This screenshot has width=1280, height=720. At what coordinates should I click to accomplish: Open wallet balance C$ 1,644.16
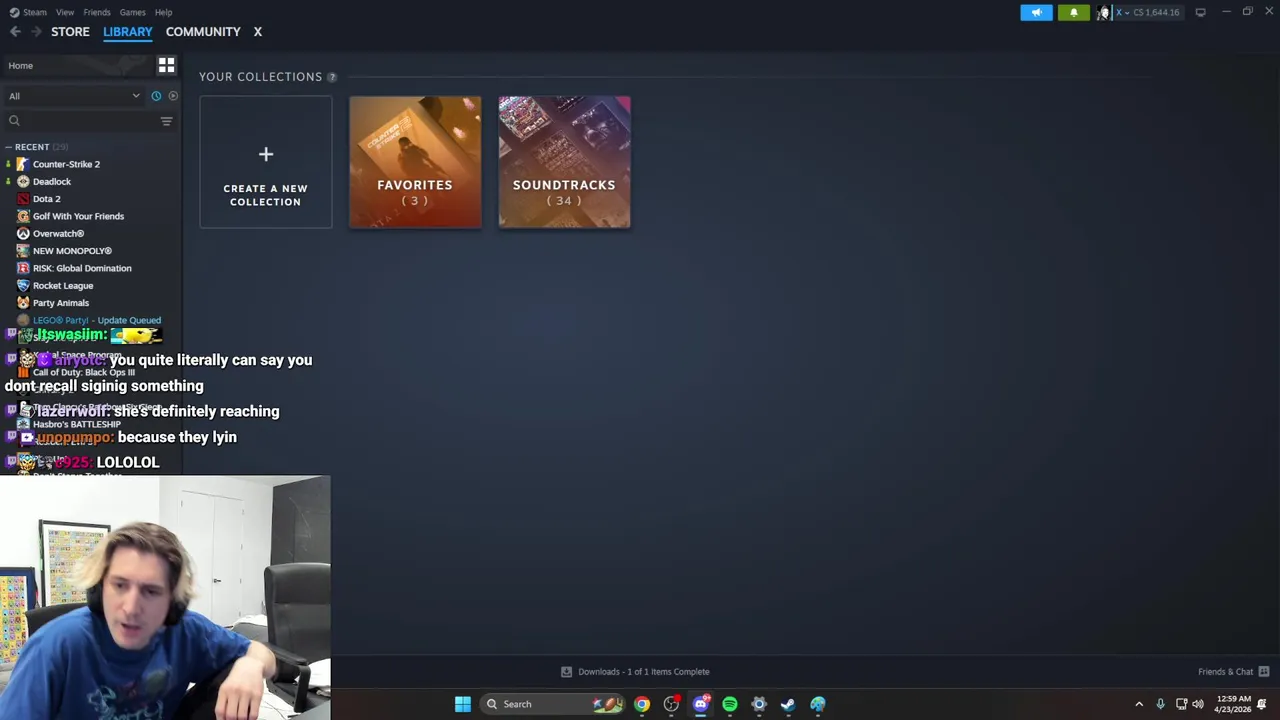pos(1156,12)
